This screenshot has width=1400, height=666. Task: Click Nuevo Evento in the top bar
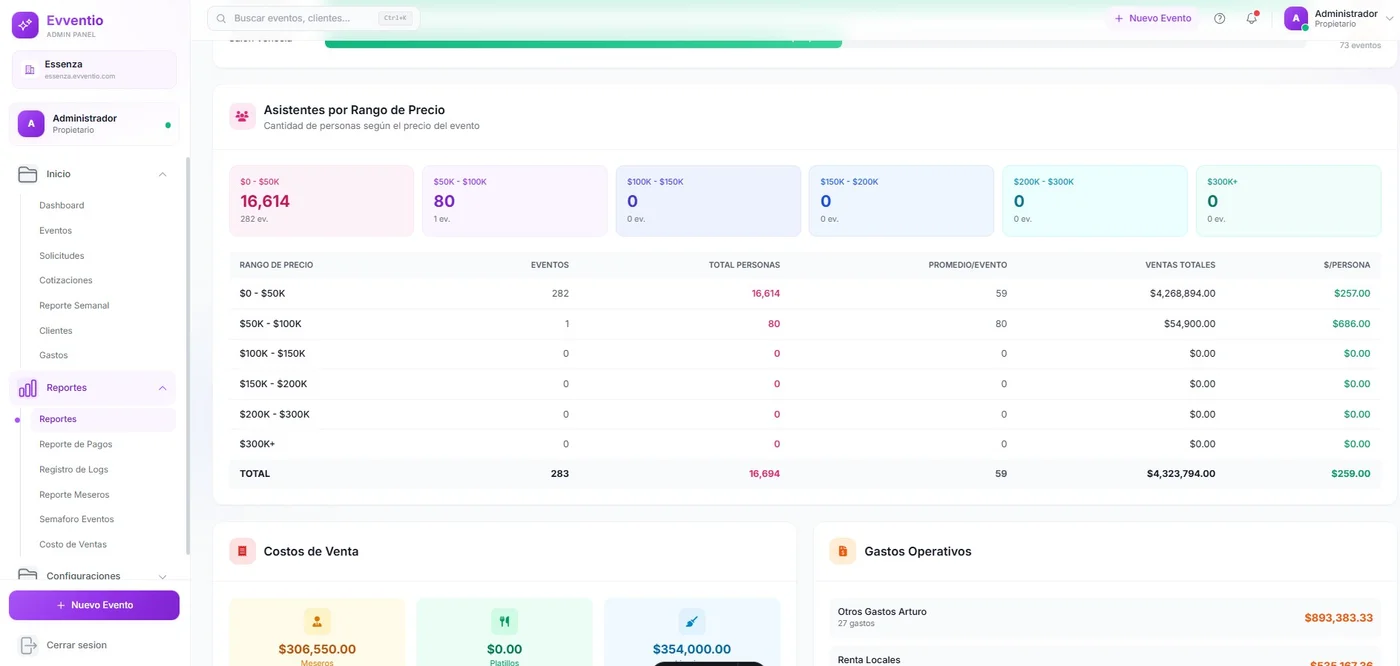pos(1153,19)
